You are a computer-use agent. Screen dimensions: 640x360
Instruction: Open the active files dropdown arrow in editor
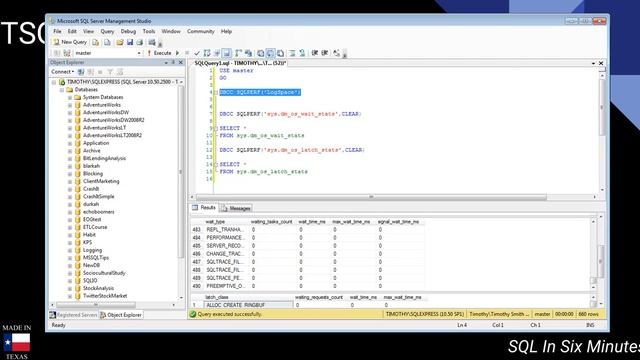[593, 63]
